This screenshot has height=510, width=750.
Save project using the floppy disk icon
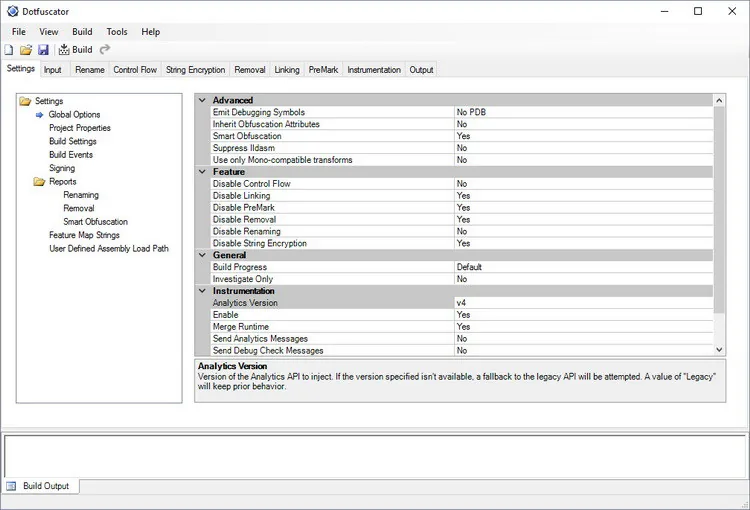point(43,50)
